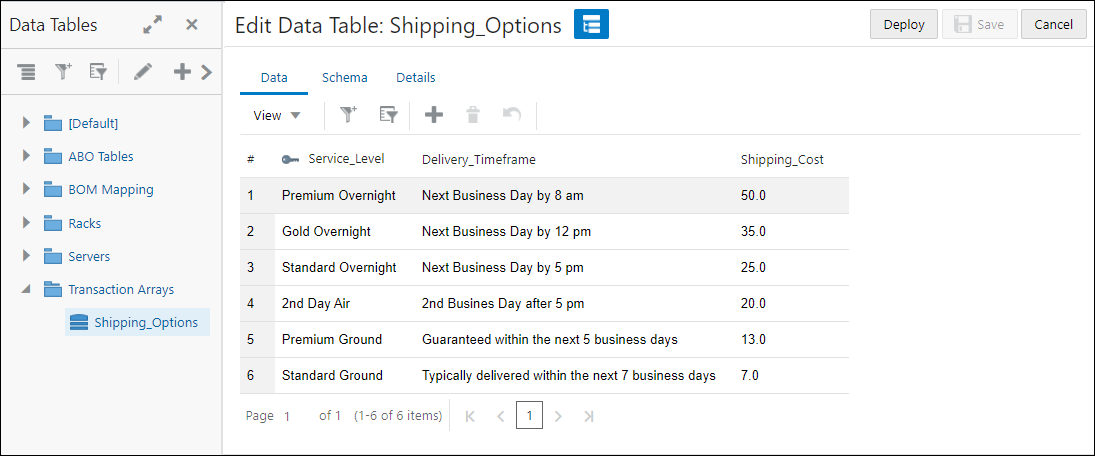Click the add filter icon in sidebar toolbar
The image size is (1095, 456).
click(64, 71)
